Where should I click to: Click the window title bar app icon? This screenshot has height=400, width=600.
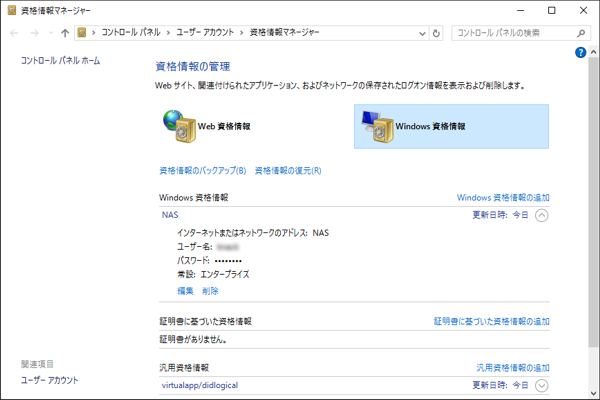(12, 10)
